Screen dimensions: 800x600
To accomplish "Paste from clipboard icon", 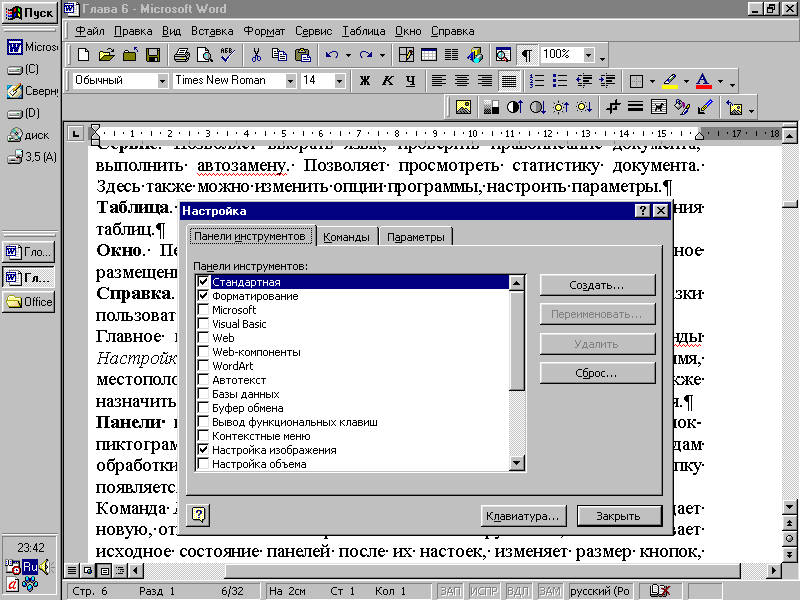I will pyautogui.click(x=303, y=55).
